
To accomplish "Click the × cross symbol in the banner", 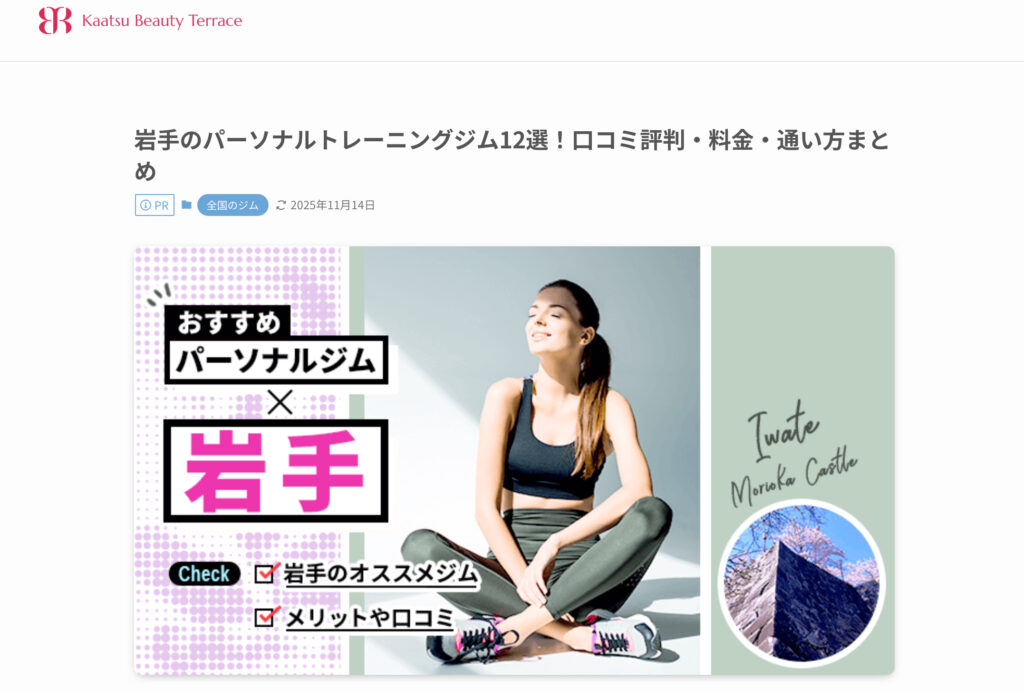I will click(280, 402).
